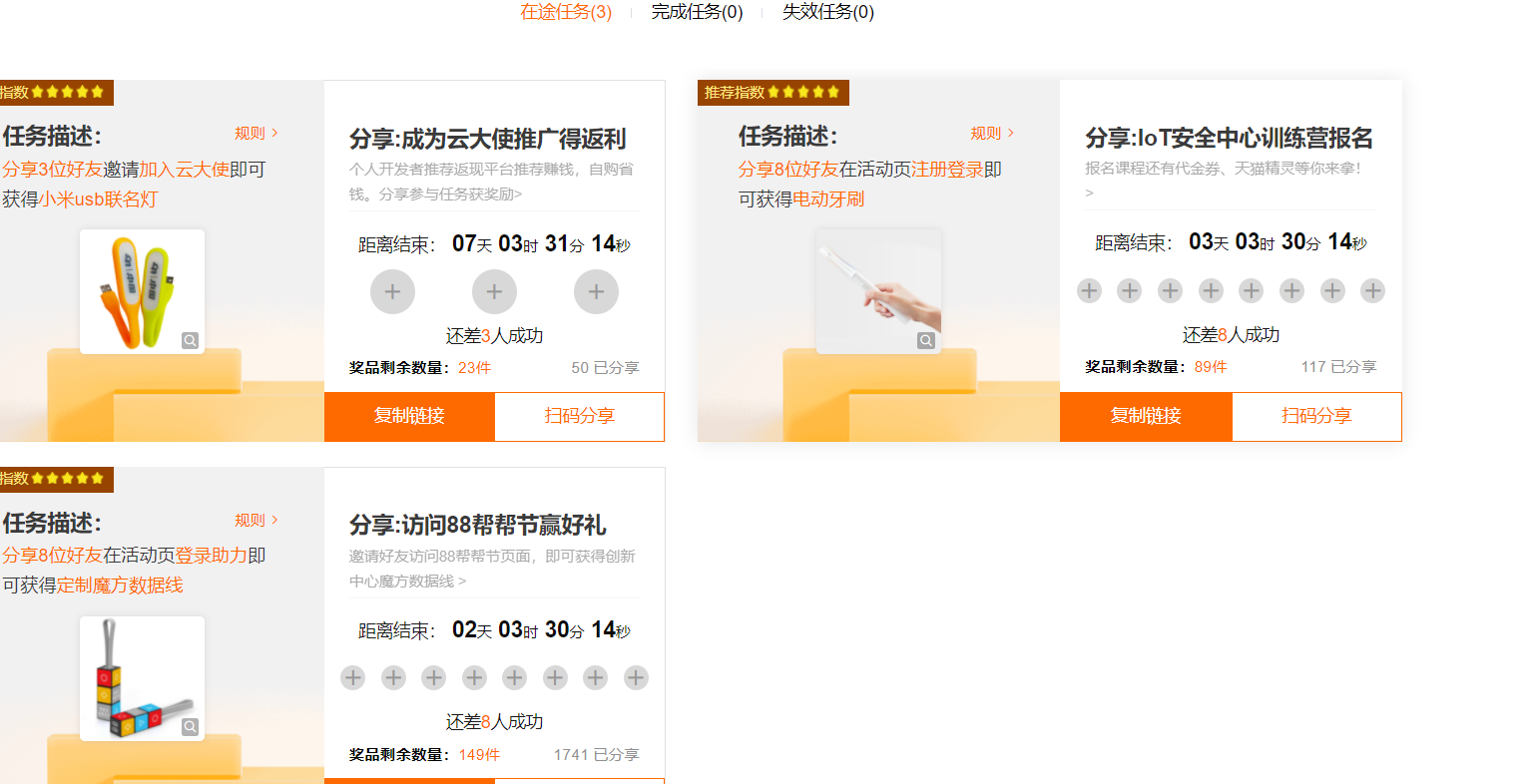This screenshot has height=784, width=1539.
Task: Click middle plus slot in 云大使 task
Action: [494, 291]
